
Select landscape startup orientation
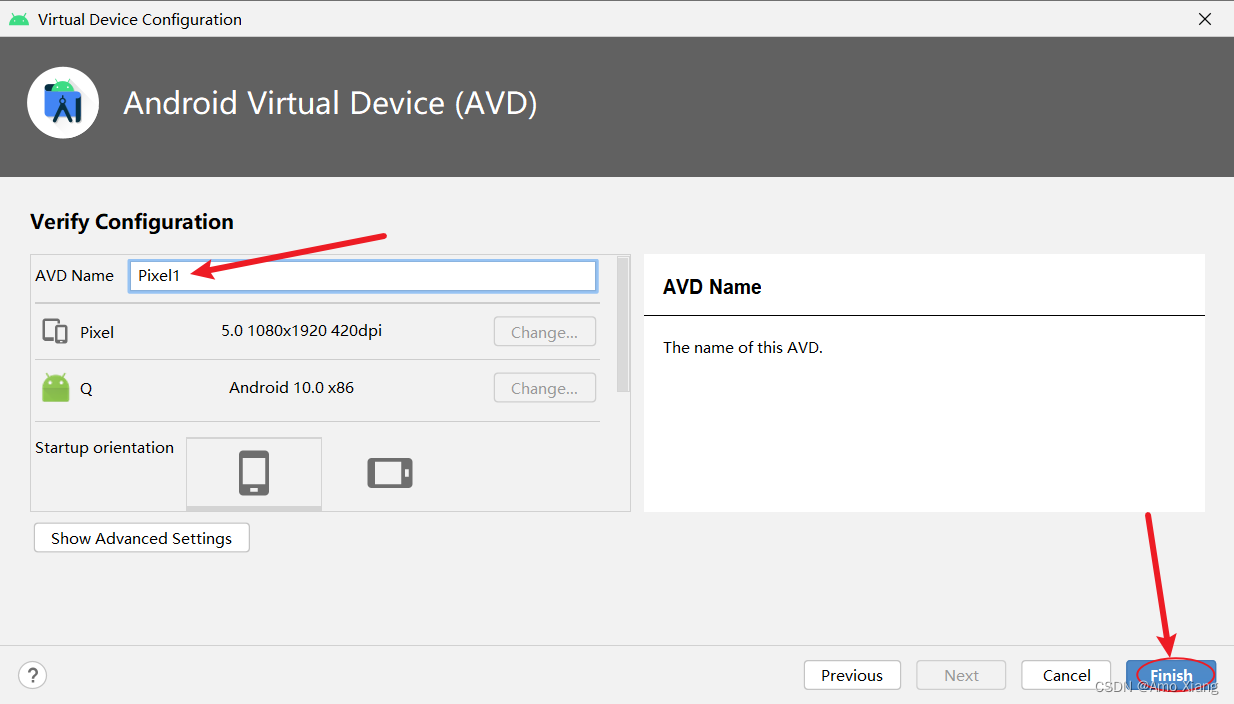390,473
